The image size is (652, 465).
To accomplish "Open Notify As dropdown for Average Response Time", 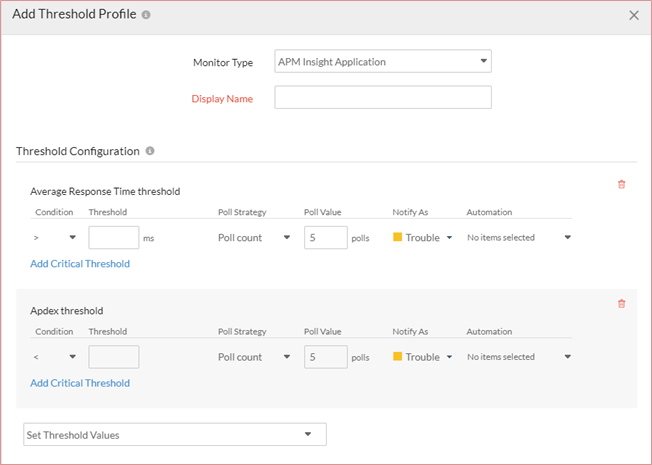I will (422, 237).
